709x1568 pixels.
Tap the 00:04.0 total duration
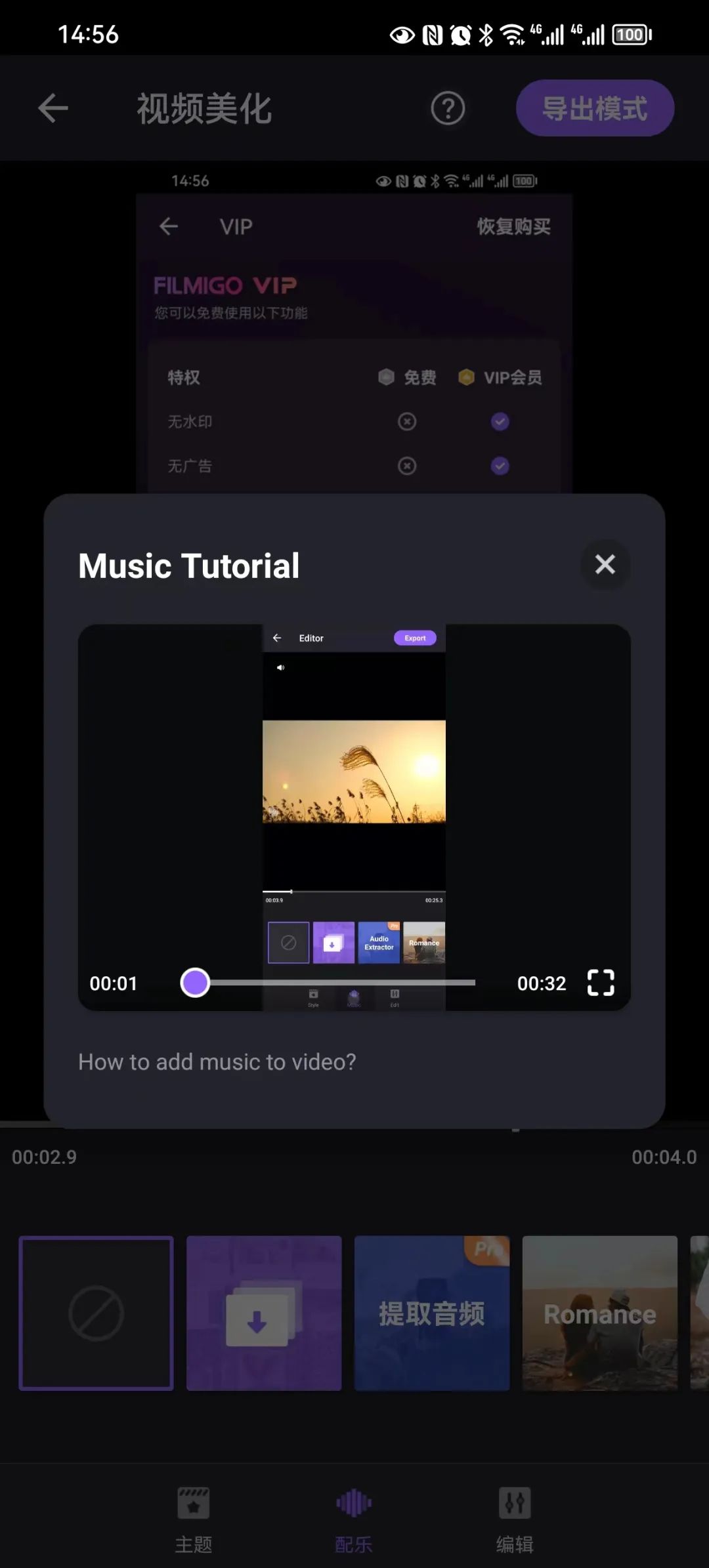(664, 1157)
